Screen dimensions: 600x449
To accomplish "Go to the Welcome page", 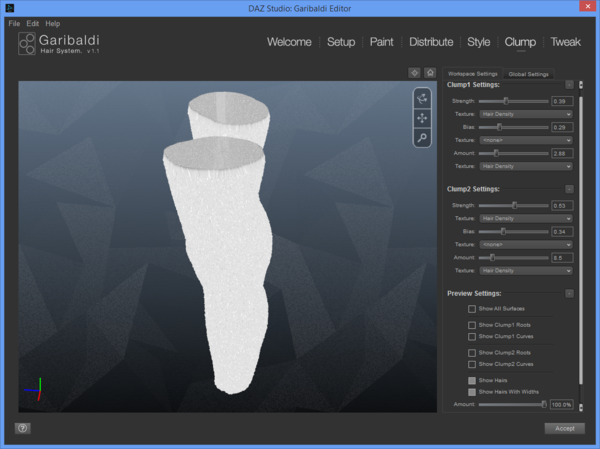I will click(289, 42).
